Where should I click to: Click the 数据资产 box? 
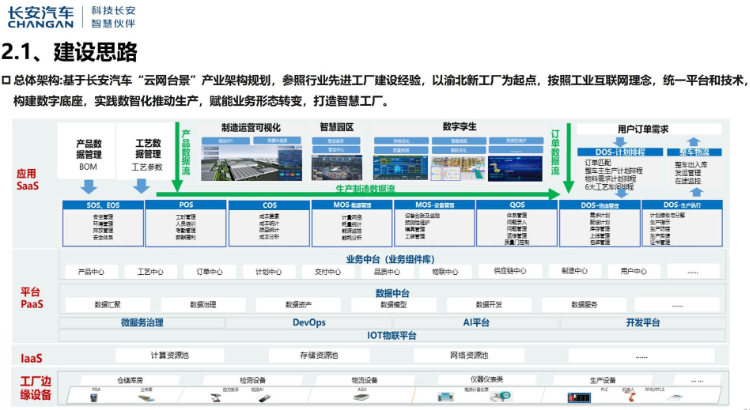tap(298, 304)
